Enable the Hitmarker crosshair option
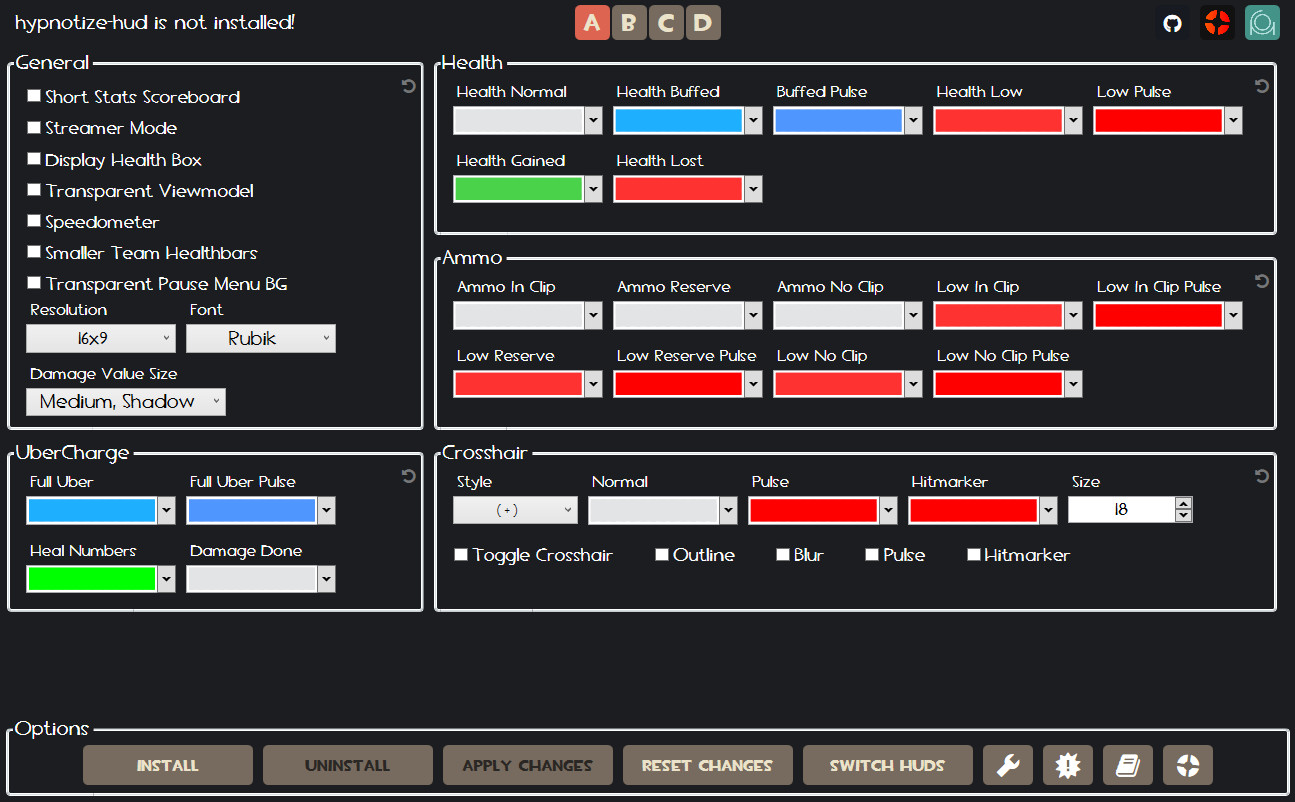The image size is (1295, 802). pyautogui.click(x=974, y=554)
